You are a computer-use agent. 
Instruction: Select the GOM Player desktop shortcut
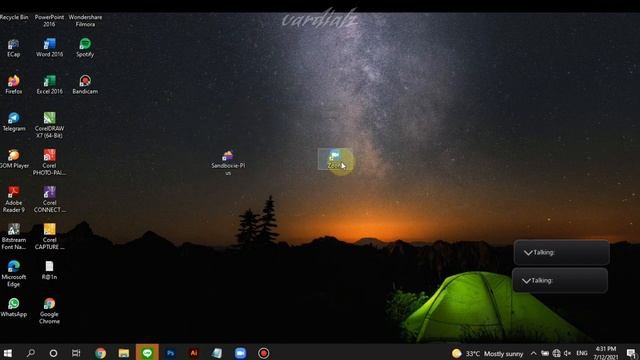pos(13,159)
